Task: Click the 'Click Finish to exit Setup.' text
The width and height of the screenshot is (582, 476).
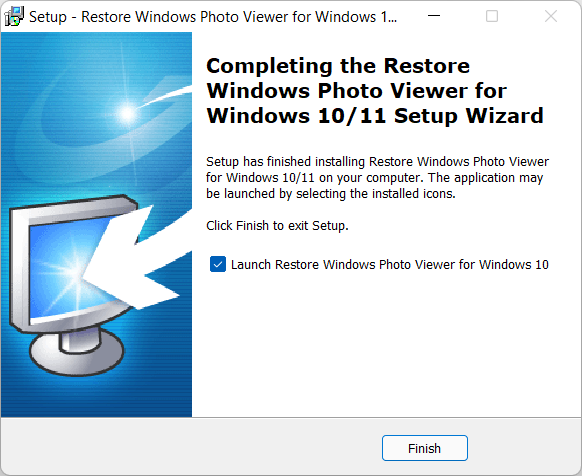Action: click(277, 226)
